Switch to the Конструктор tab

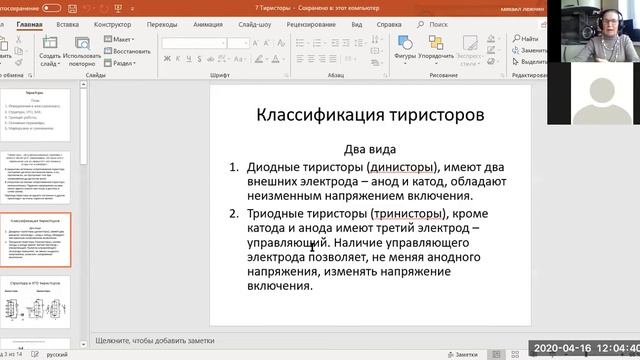coord(113,24)
